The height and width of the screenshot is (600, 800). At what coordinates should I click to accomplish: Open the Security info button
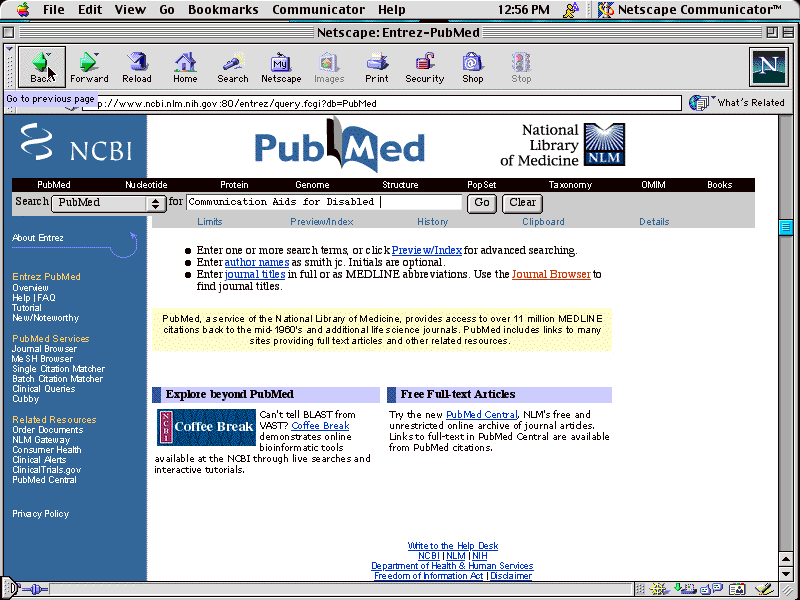pos(424,67)
